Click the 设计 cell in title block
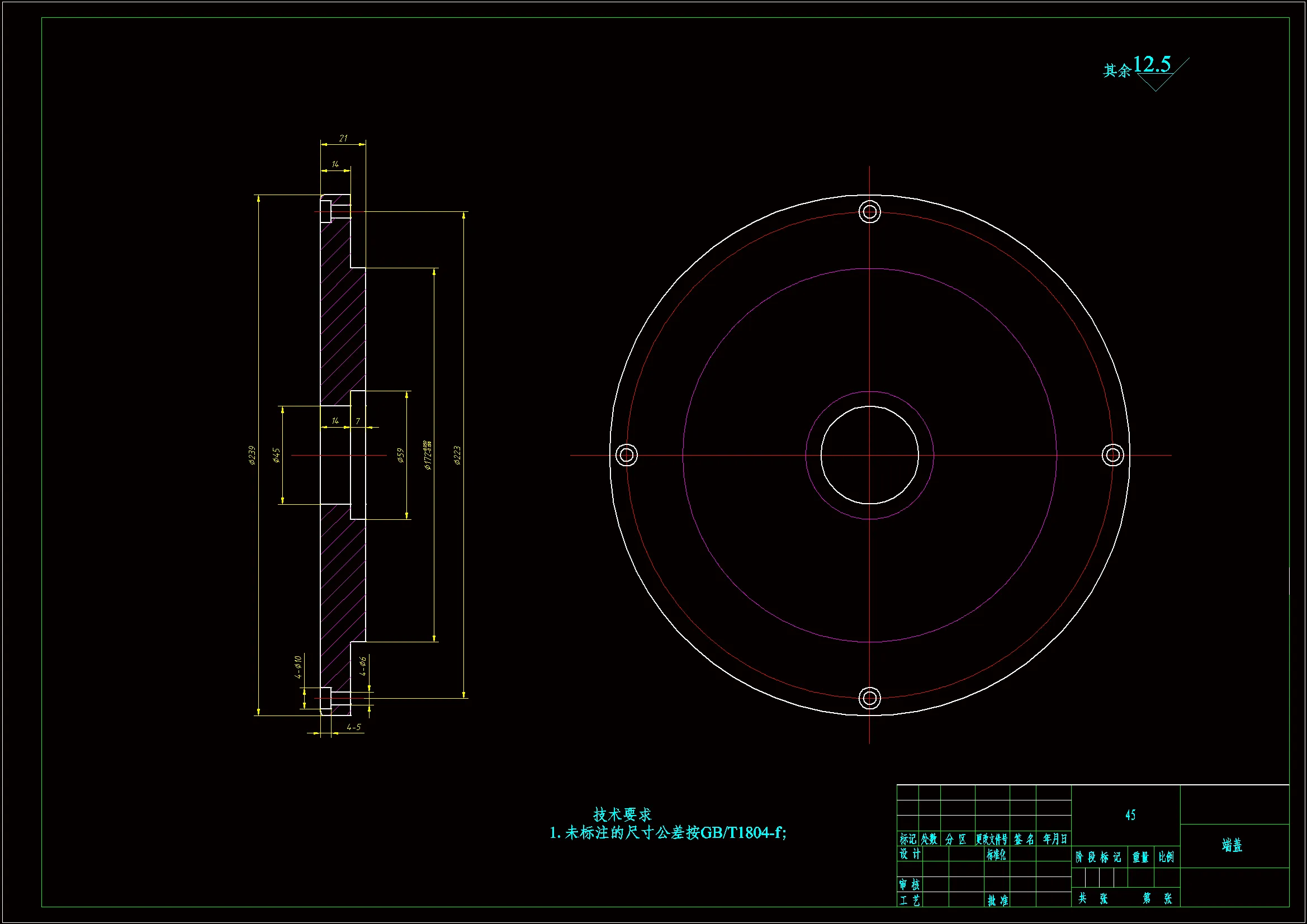This screenshot has height=924, width=1307. coord(910,854)
